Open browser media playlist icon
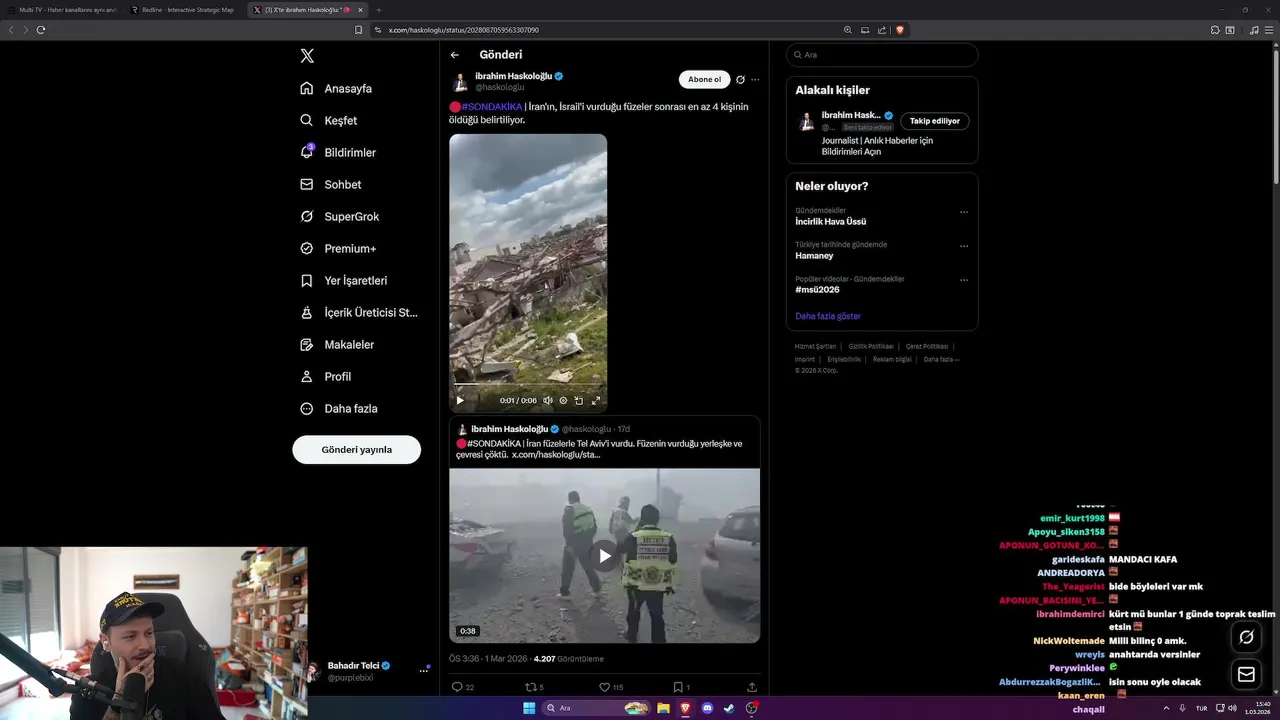Viewport: 1280px width, 720px height. pyautogui.click(x=1254, y=30)
